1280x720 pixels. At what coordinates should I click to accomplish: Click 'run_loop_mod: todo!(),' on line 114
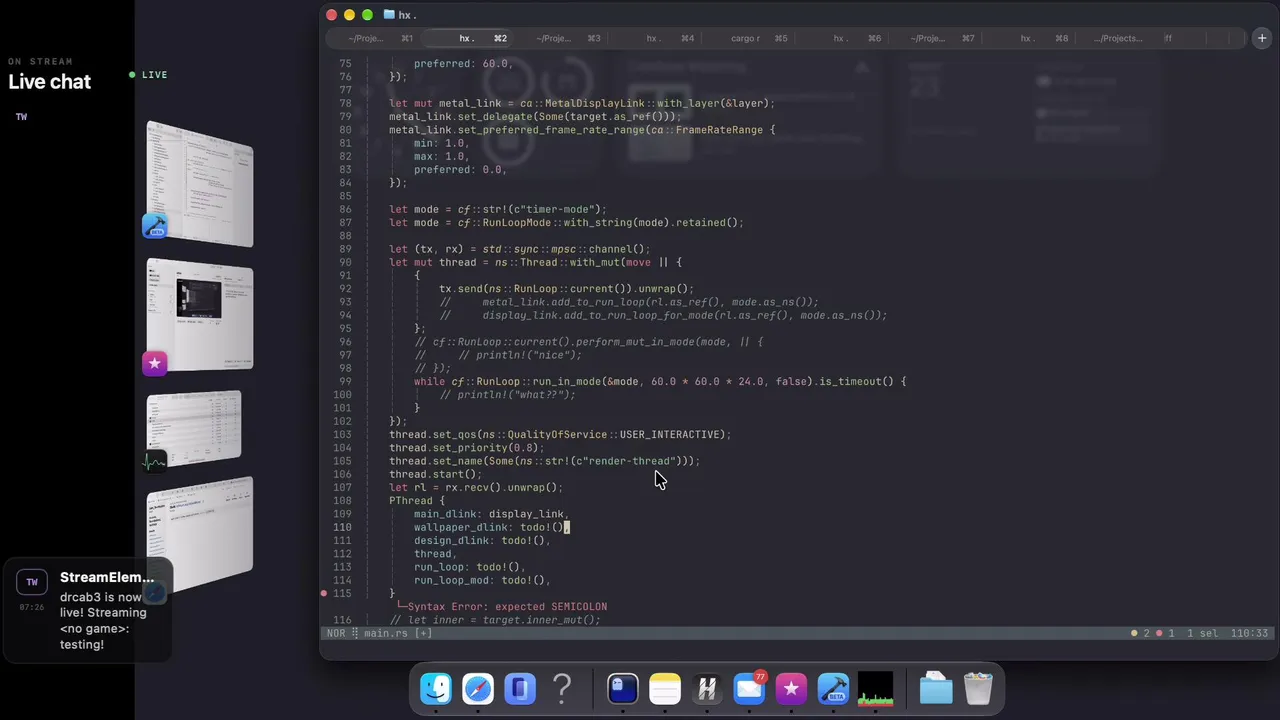tap(483, 580)
